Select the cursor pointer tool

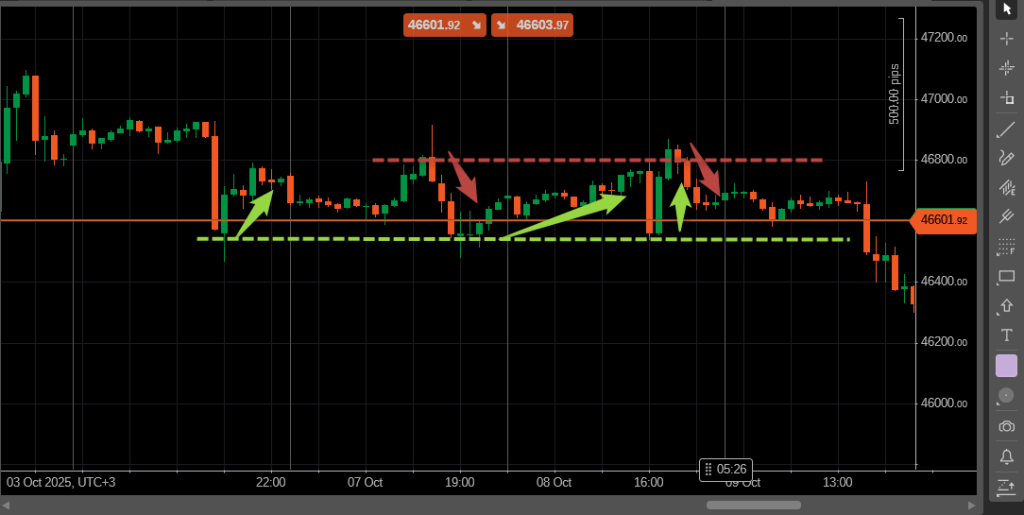[1006, 9]
